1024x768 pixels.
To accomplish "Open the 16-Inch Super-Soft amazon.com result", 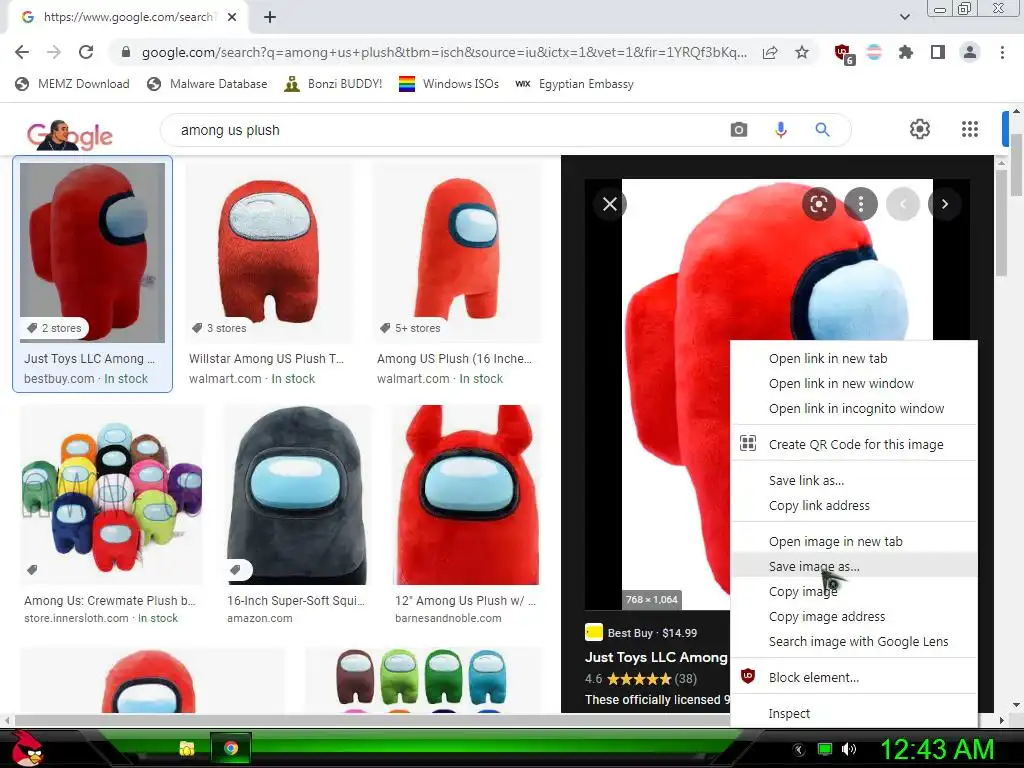I will click(x=297, y=515).
